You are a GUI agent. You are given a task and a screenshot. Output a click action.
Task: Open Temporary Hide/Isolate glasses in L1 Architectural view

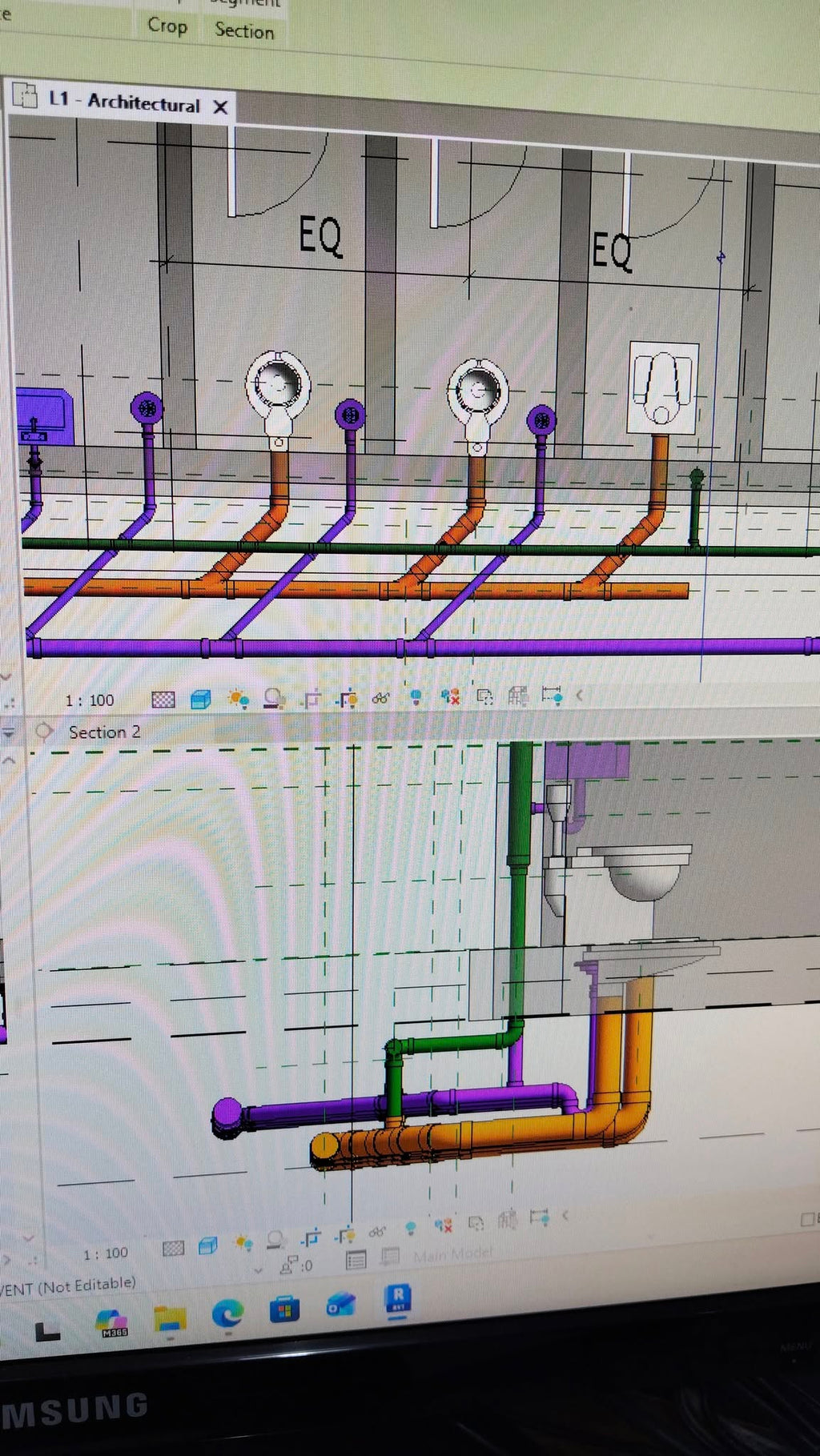381,699
